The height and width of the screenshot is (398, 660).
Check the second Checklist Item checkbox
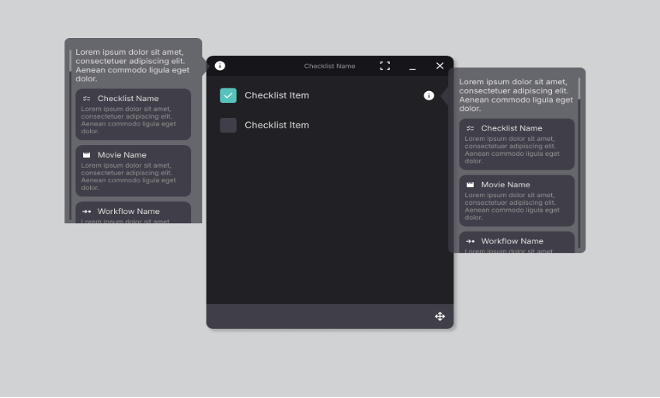pyautogui.click(x=228, y=125)
